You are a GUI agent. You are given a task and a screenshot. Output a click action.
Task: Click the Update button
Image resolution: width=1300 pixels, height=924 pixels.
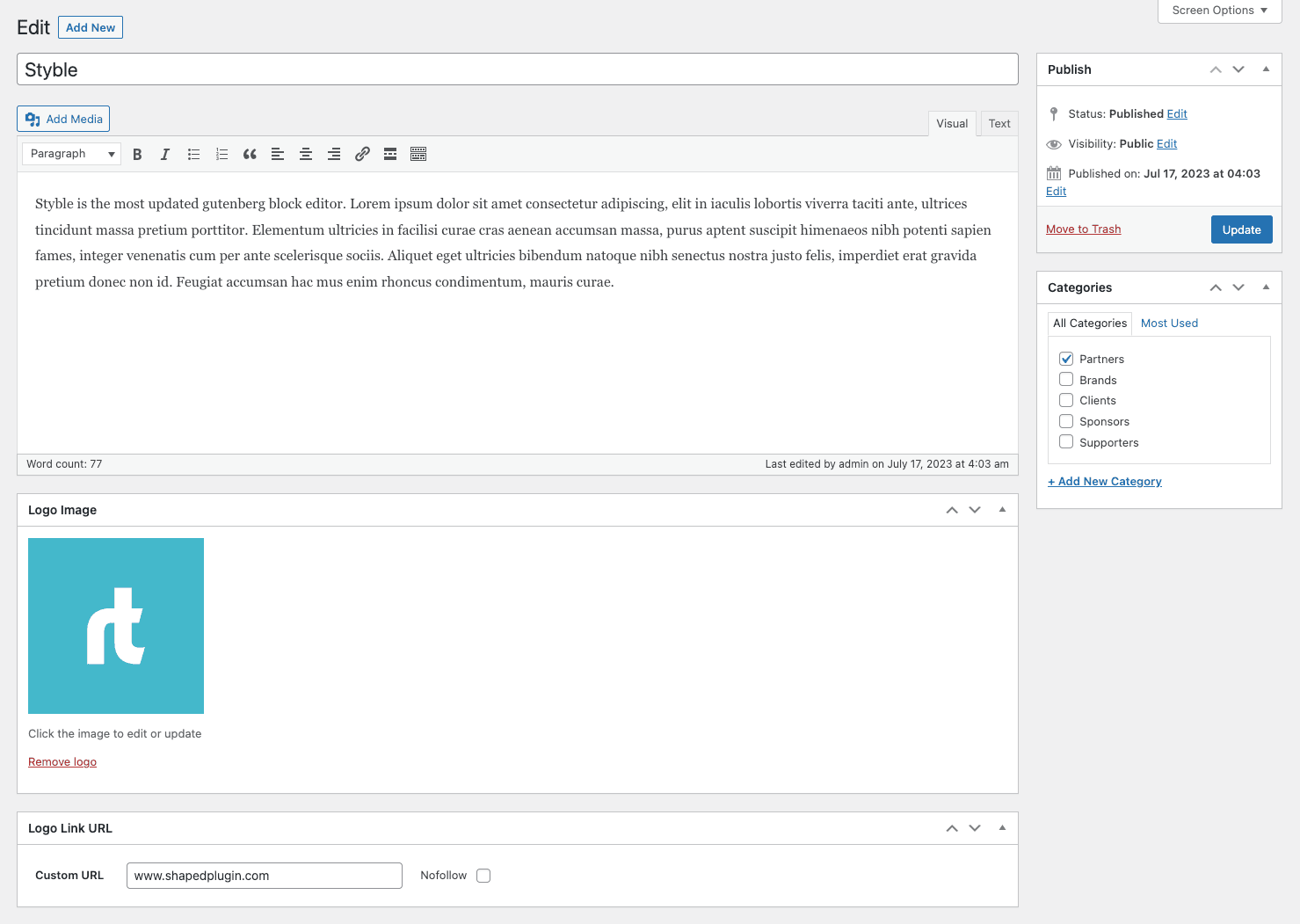tap(1241, 229)
